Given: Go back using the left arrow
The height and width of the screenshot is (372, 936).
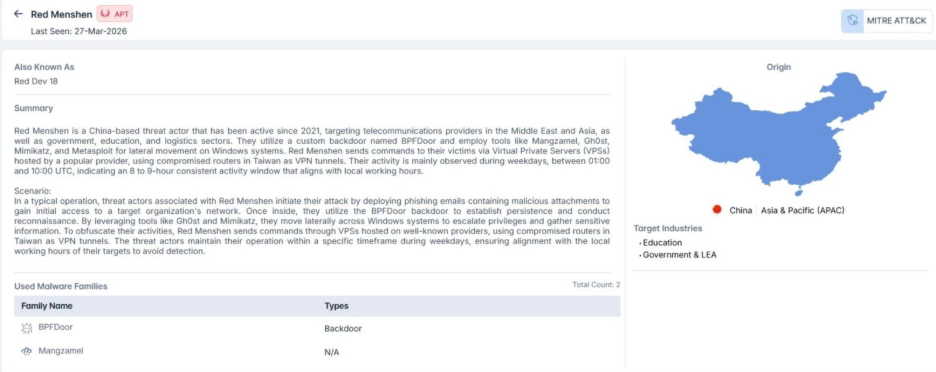Looking at the screenshot, I should [x=19, y=14].
